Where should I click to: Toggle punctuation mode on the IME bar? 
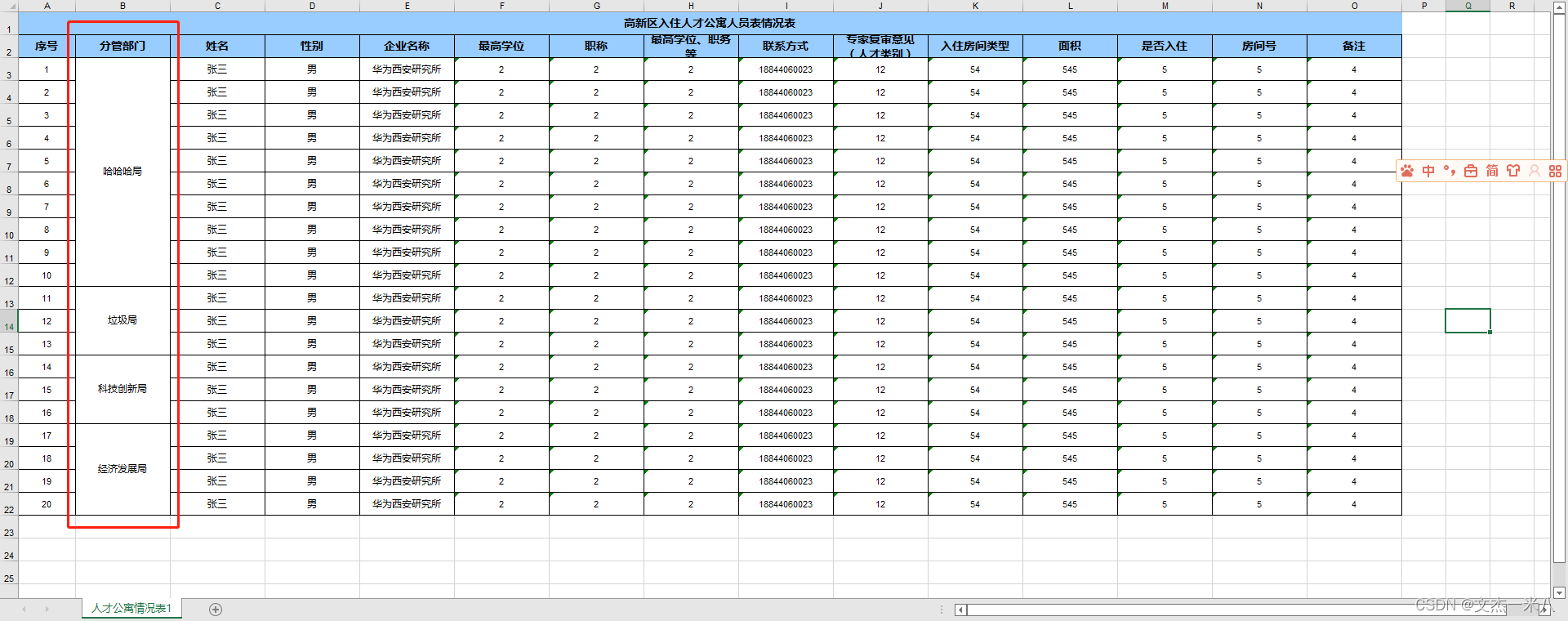click(1450, 171)
